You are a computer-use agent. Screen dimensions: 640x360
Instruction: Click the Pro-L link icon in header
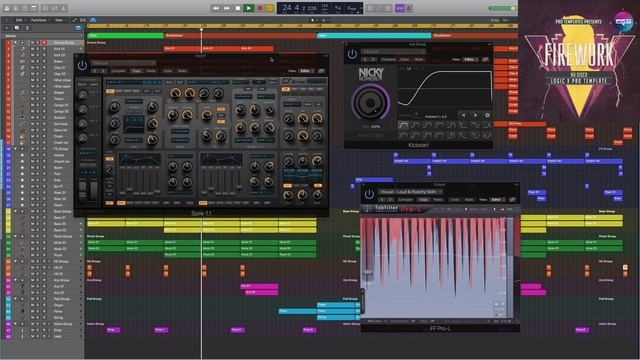point(512,200)
